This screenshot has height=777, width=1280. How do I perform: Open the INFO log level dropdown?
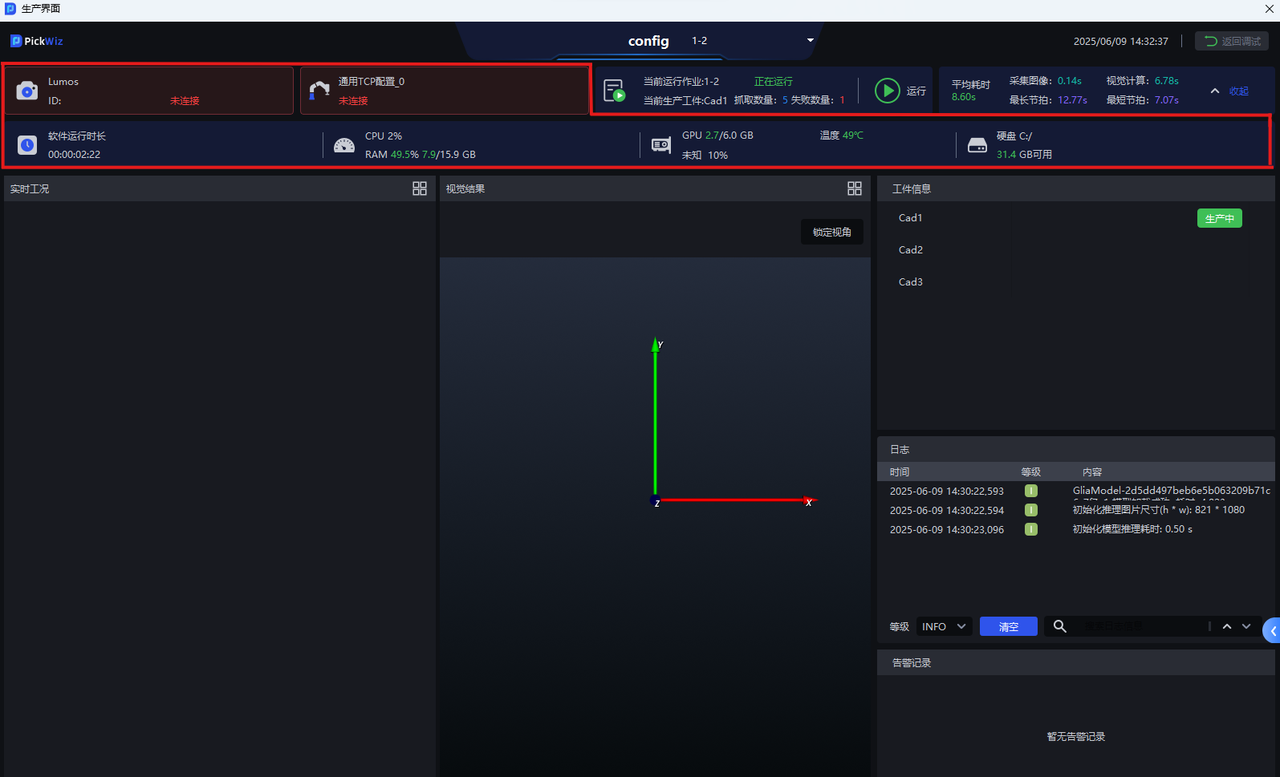coord(944,626)
